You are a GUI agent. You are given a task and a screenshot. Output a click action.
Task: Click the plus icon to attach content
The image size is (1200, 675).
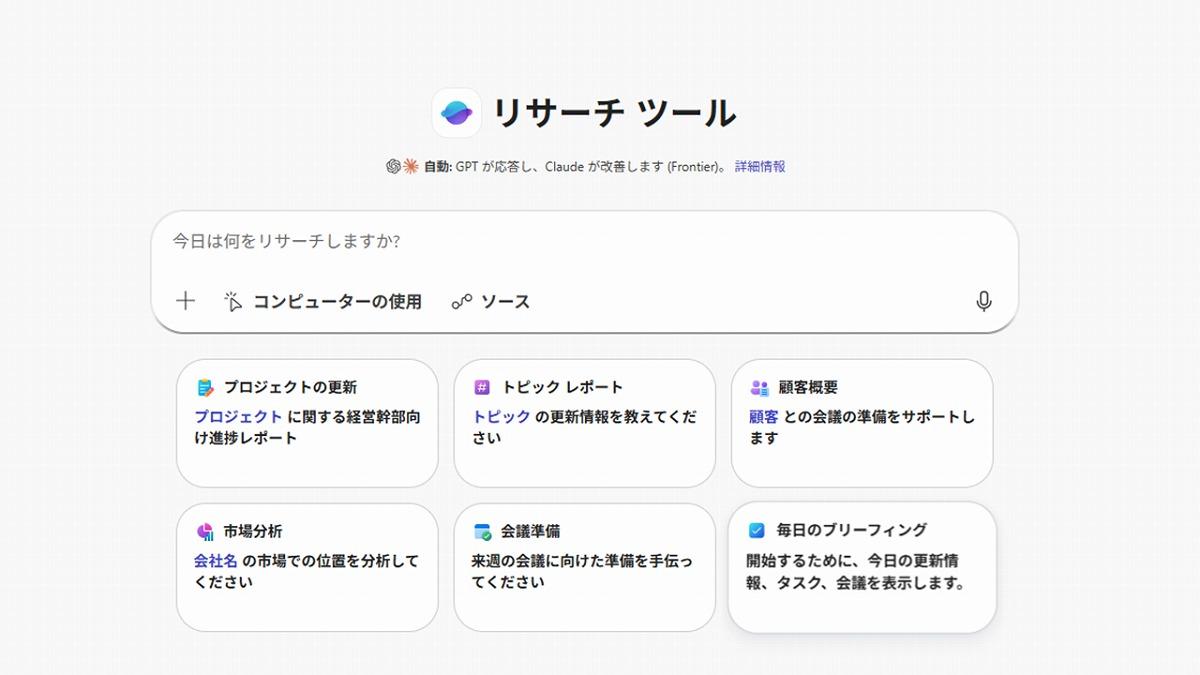pyautogui.click(x=184, y=300)
